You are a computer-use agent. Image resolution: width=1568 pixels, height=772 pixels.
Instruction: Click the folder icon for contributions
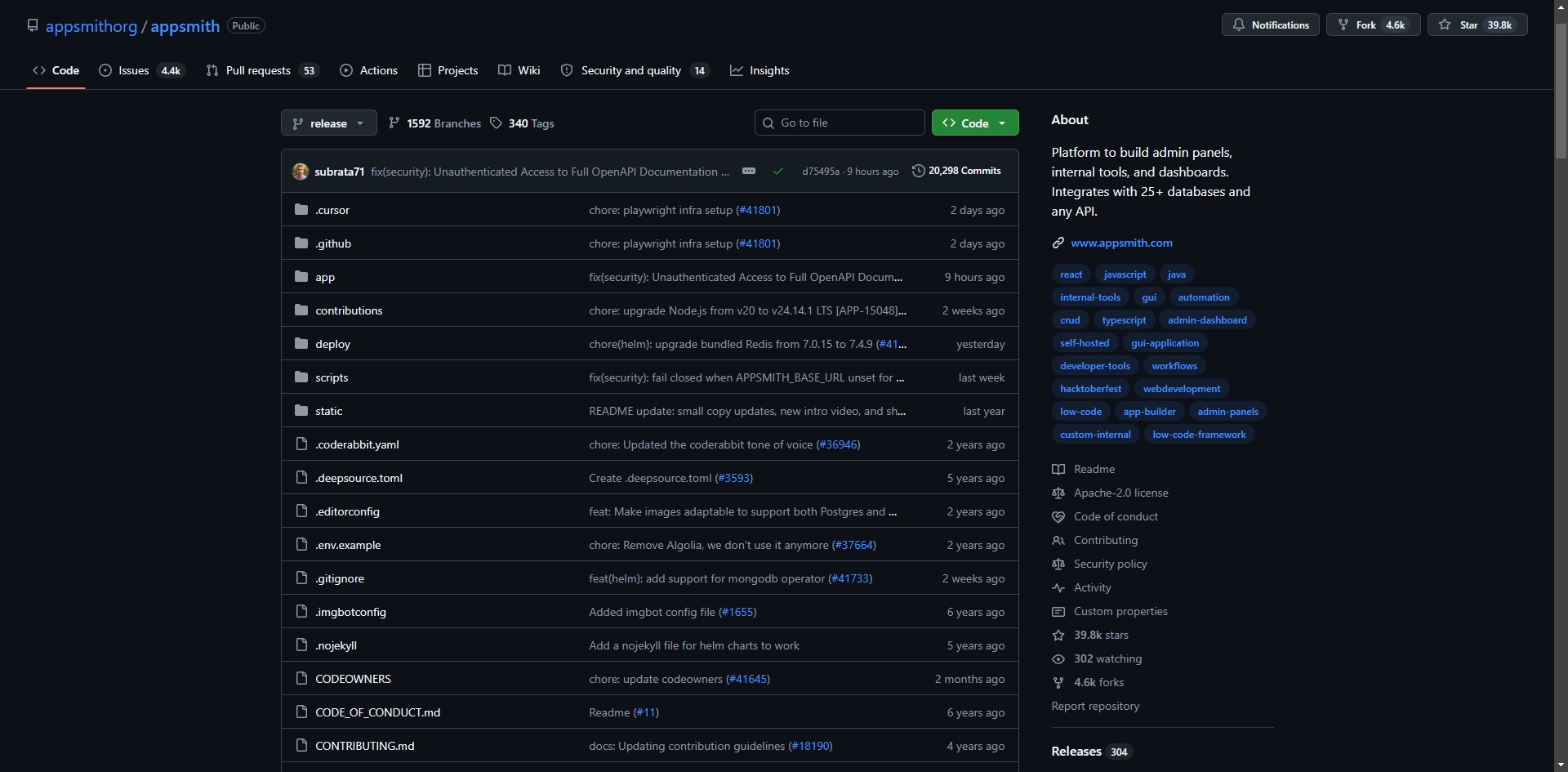coord(301,310)
